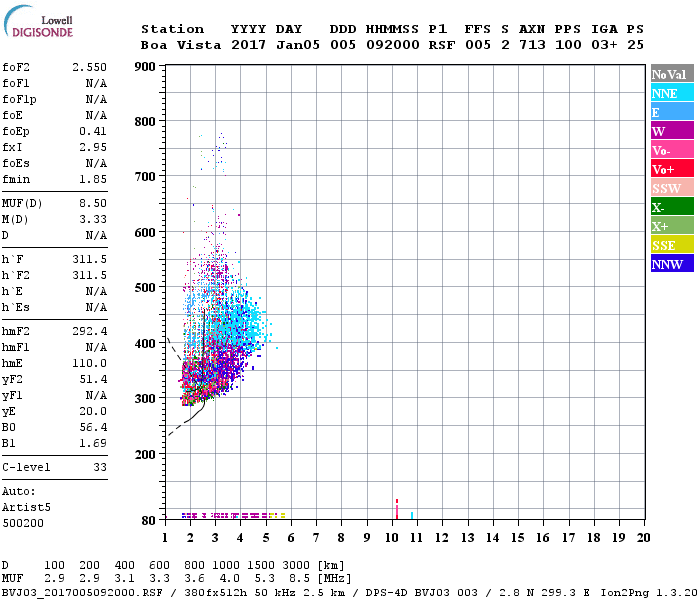Select the NNW blue legend swatch
The height and width of the screenshot is (600, 700).
tap(672, 264)
